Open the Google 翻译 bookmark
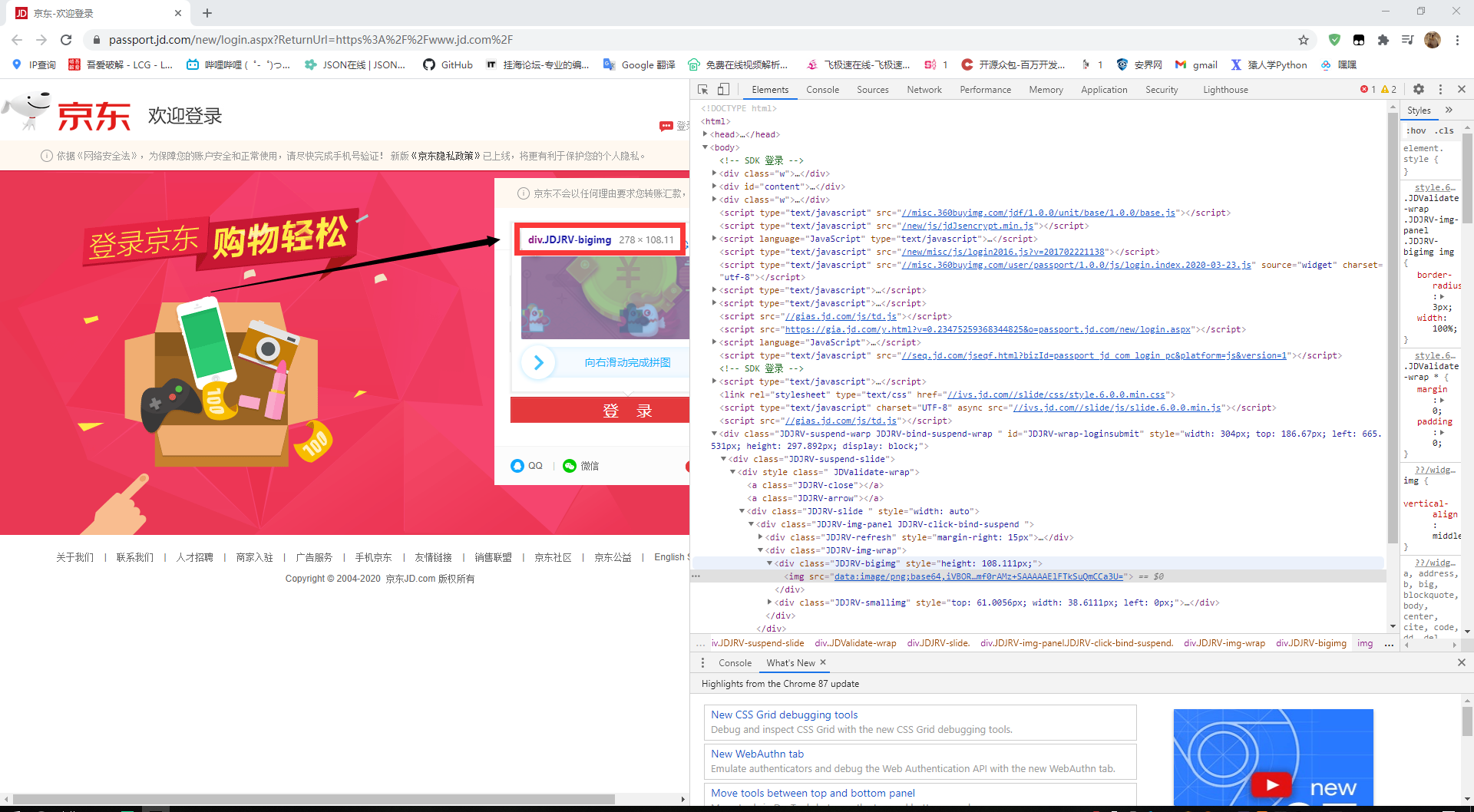Screen dimensions: 1474x812 click(x=640, y=65)
